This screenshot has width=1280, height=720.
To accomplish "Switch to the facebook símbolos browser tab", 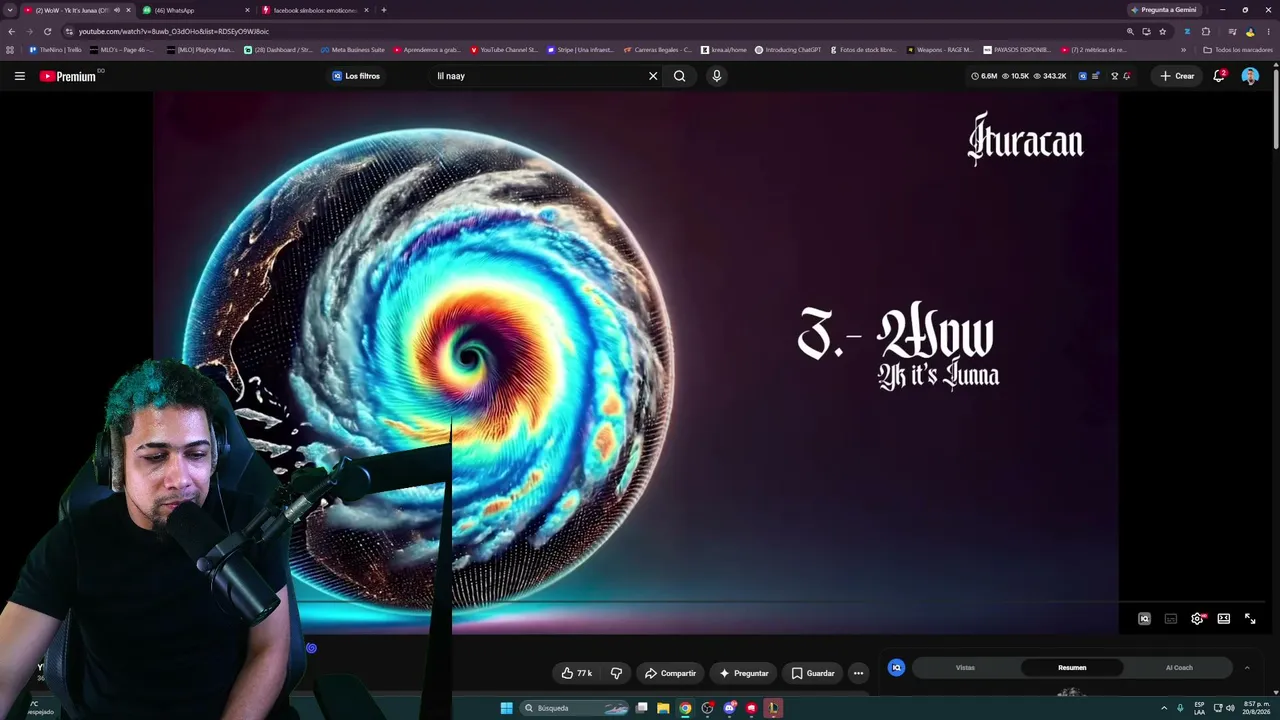I will (x=314, y=10).
